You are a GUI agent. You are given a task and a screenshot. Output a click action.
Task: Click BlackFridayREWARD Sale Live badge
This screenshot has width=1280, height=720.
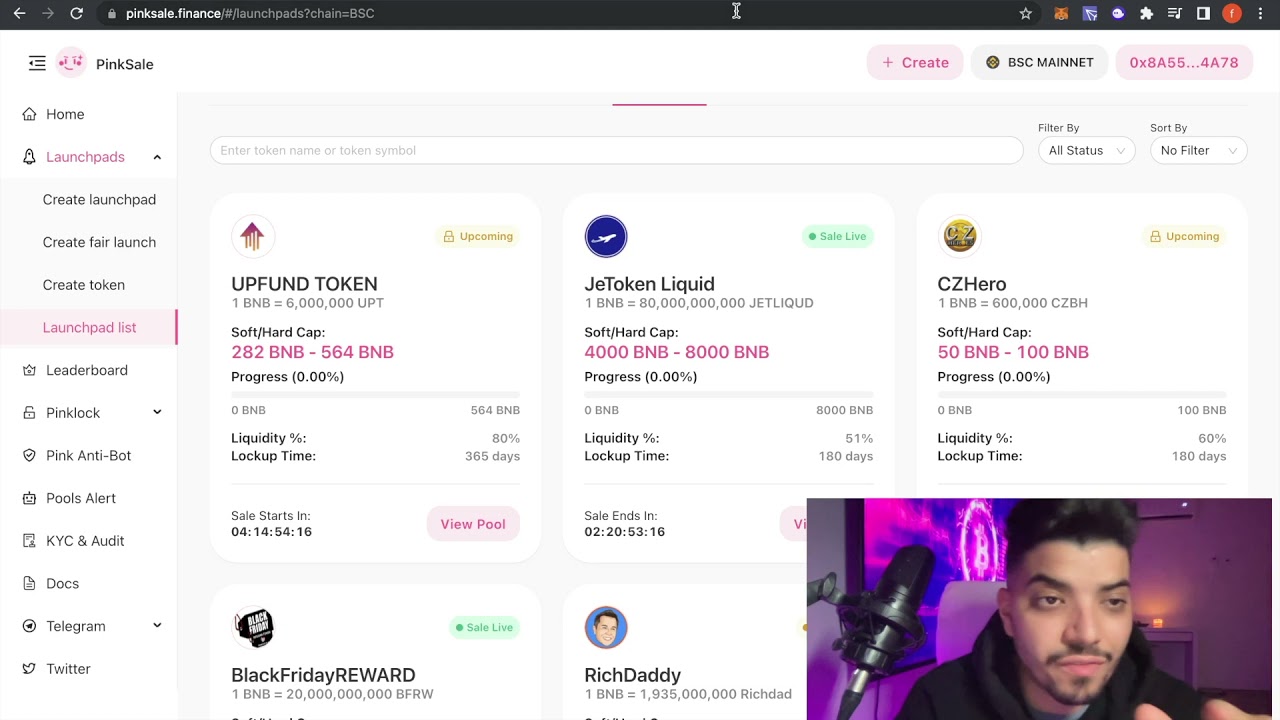[484, 627]
